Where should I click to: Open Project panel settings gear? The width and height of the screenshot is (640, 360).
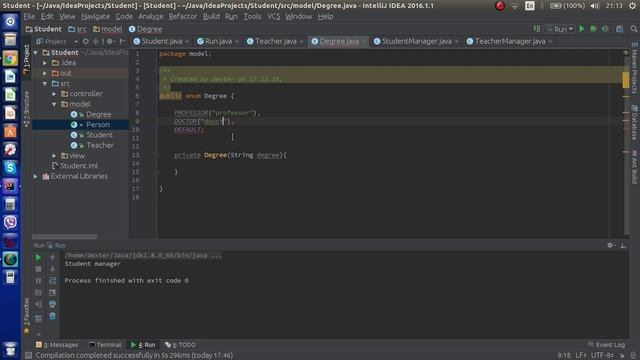(110, 41)
